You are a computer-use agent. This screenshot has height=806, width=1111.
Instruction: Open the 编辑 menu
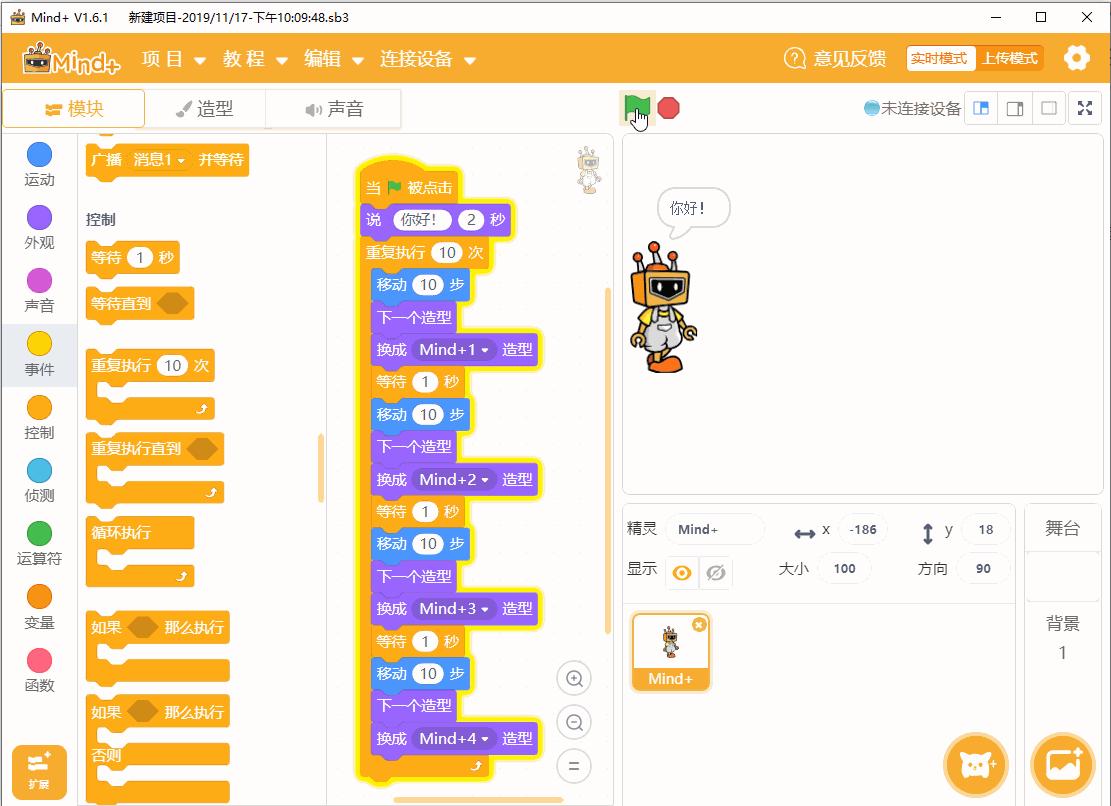coord(334,59)
